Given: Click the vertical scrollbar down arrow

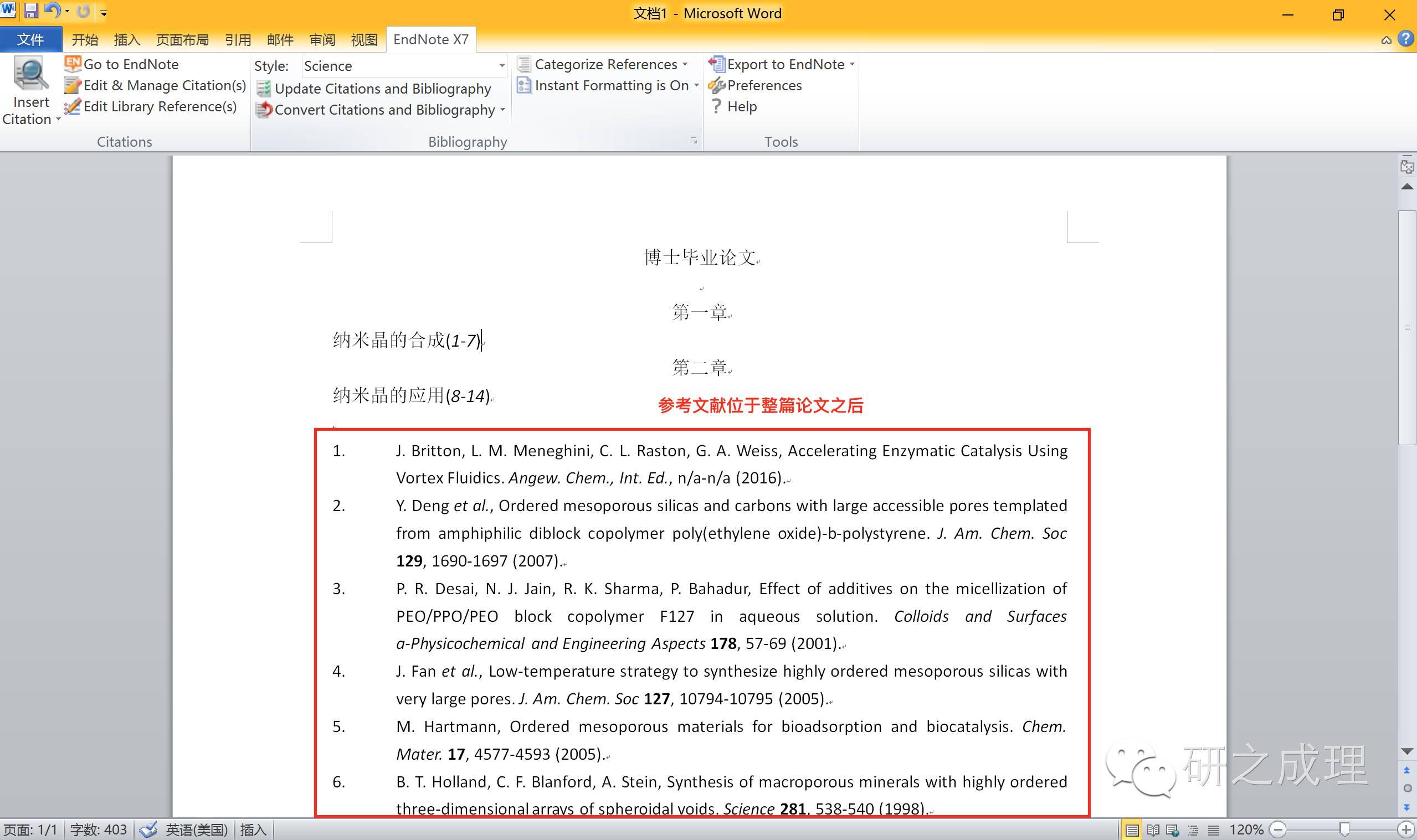Looking at the screenshot, I should click(x=1407, y=751).
